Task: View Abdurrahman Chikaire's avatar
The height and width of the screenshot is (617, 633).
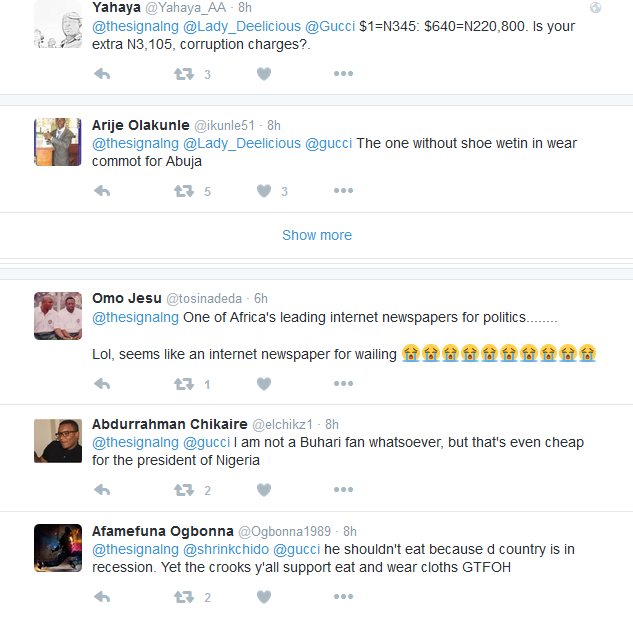Action: [x=58, y=441]
